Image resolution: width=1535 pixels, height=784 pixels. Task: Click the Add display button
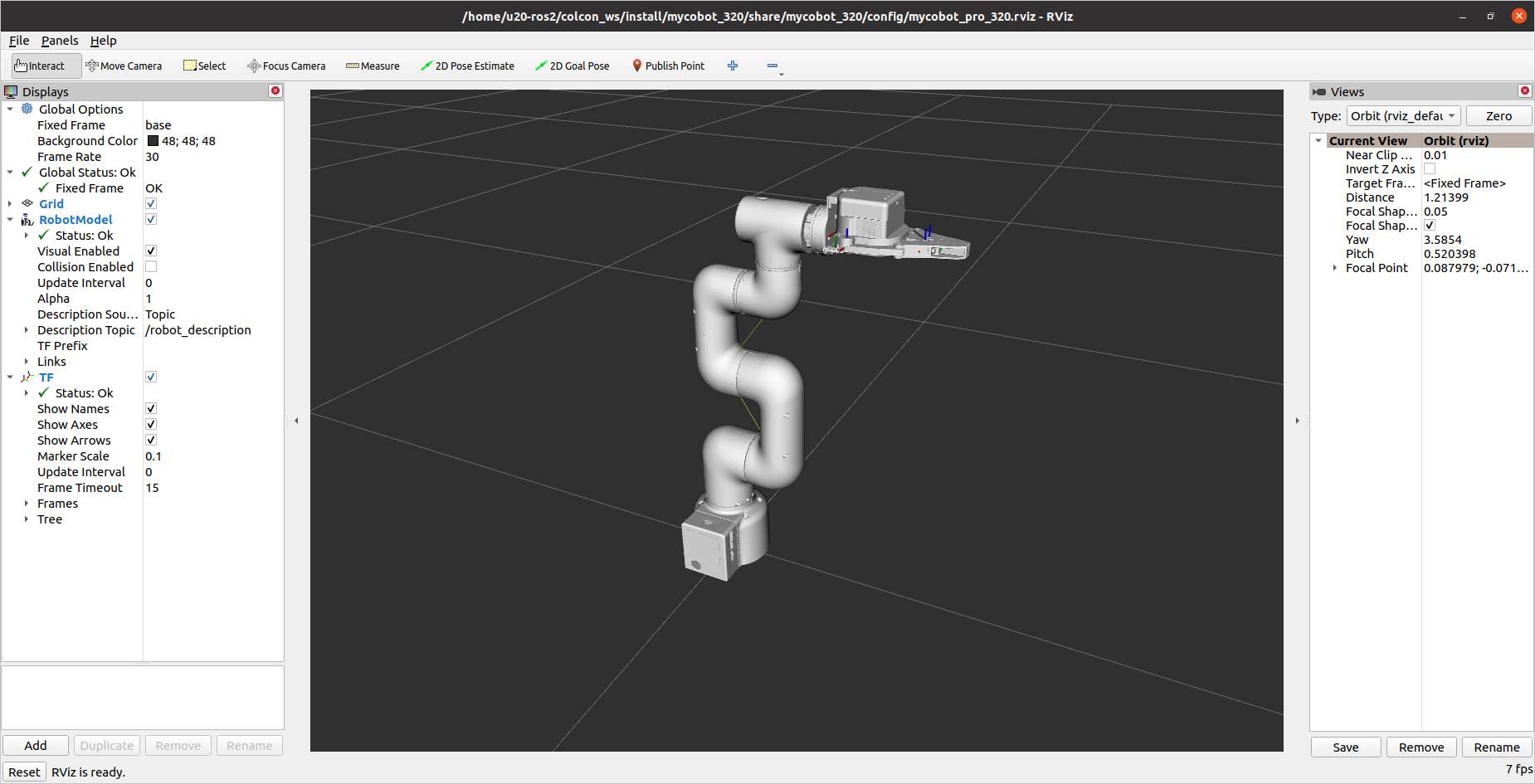coord(36,746)
